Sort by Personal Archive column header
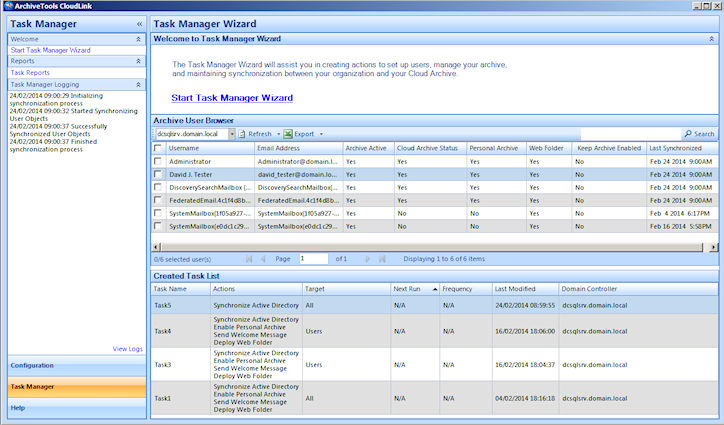The height and width of the screenshot is (425, 724). [x=496, y=148]
